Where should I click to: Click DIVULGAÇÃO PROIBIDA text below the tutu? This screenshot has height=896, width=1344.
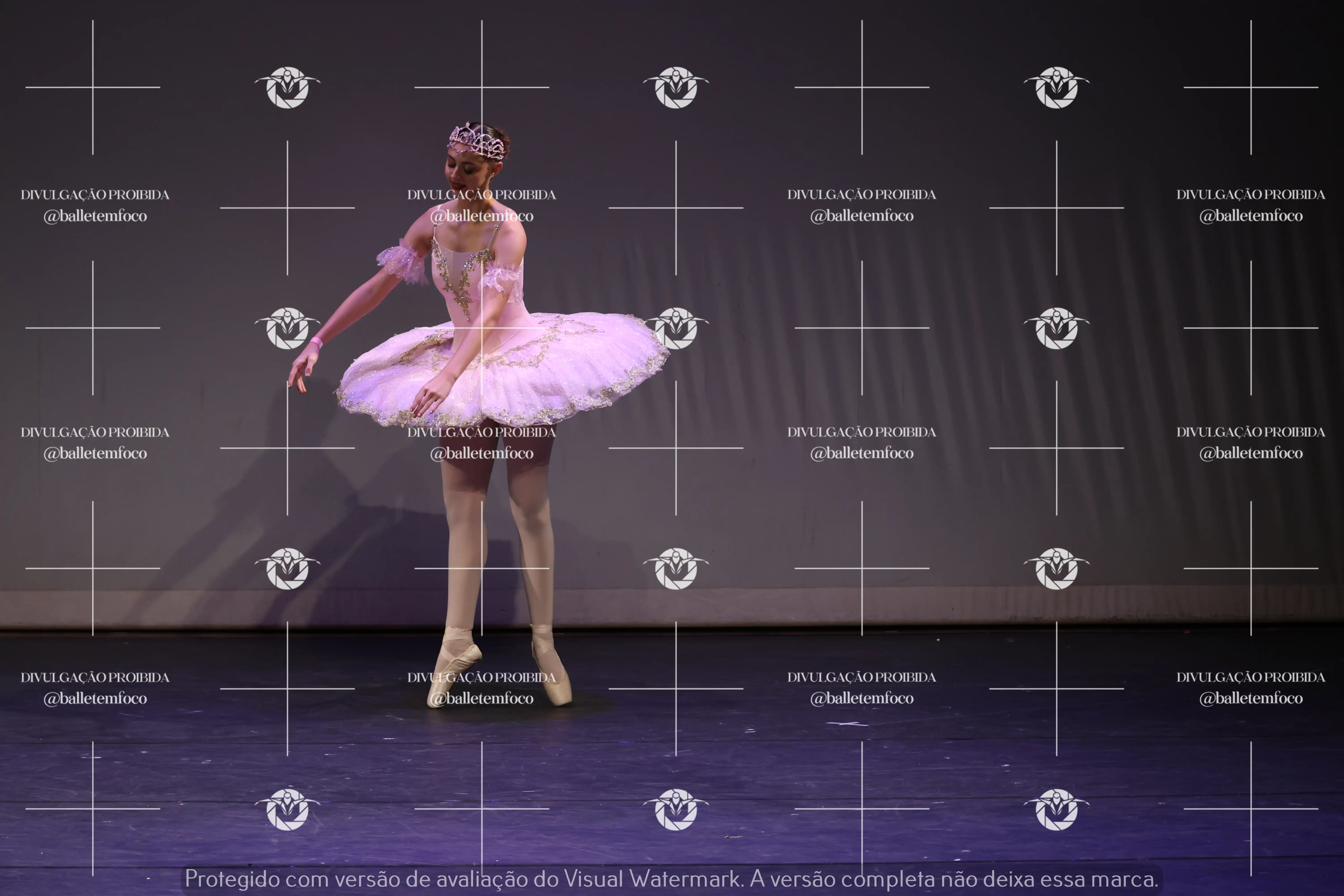482,433
